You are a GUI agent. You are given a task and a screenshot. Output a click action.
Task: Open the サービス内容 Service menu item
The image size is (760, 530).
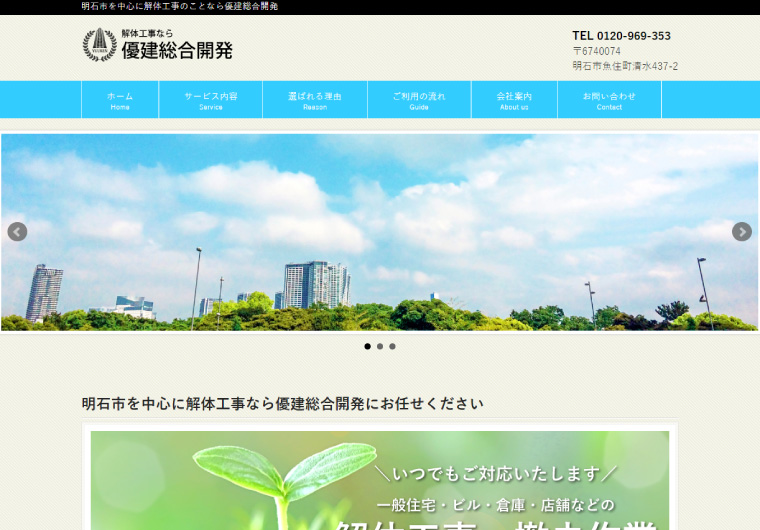point(211,100)
